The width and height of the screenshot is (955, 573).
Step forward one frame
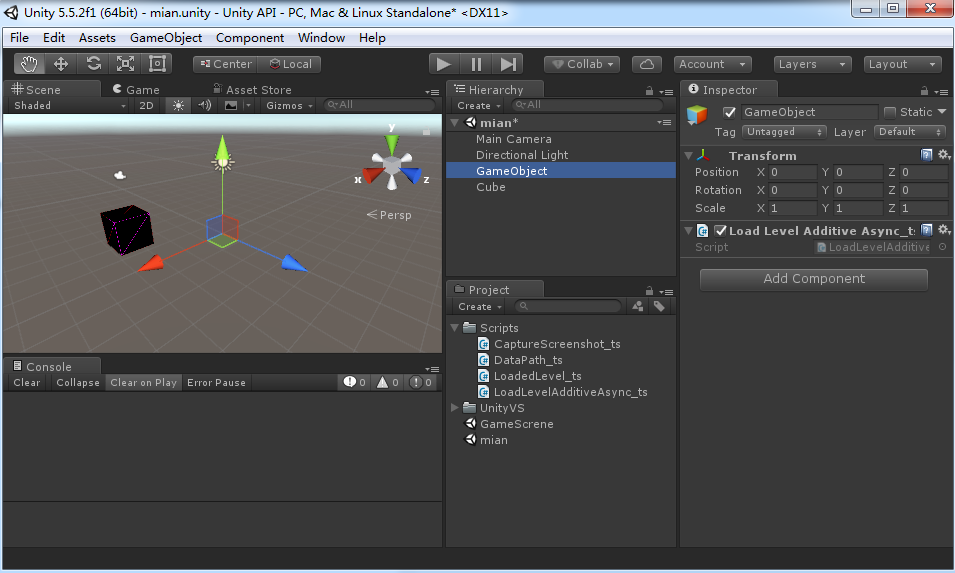point(508,64)
